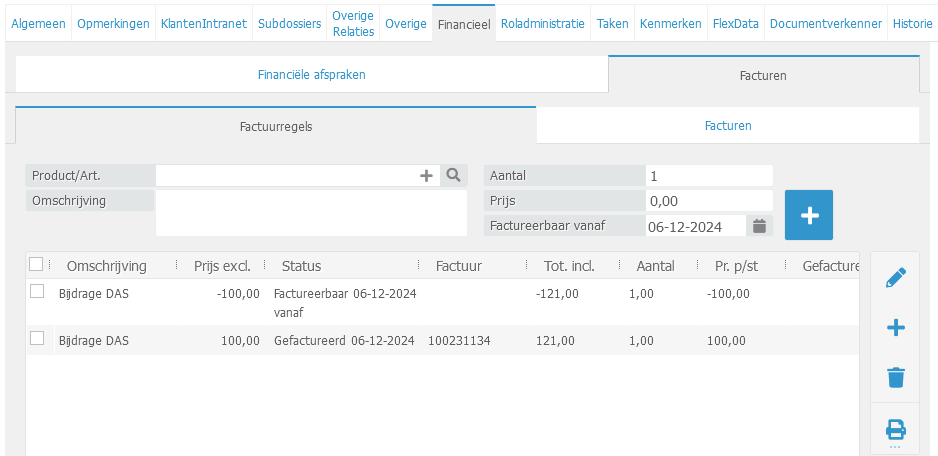
Task: Click the Factureerbaar 06-12-2024 vanaf status cell
Action: point(345,303)
